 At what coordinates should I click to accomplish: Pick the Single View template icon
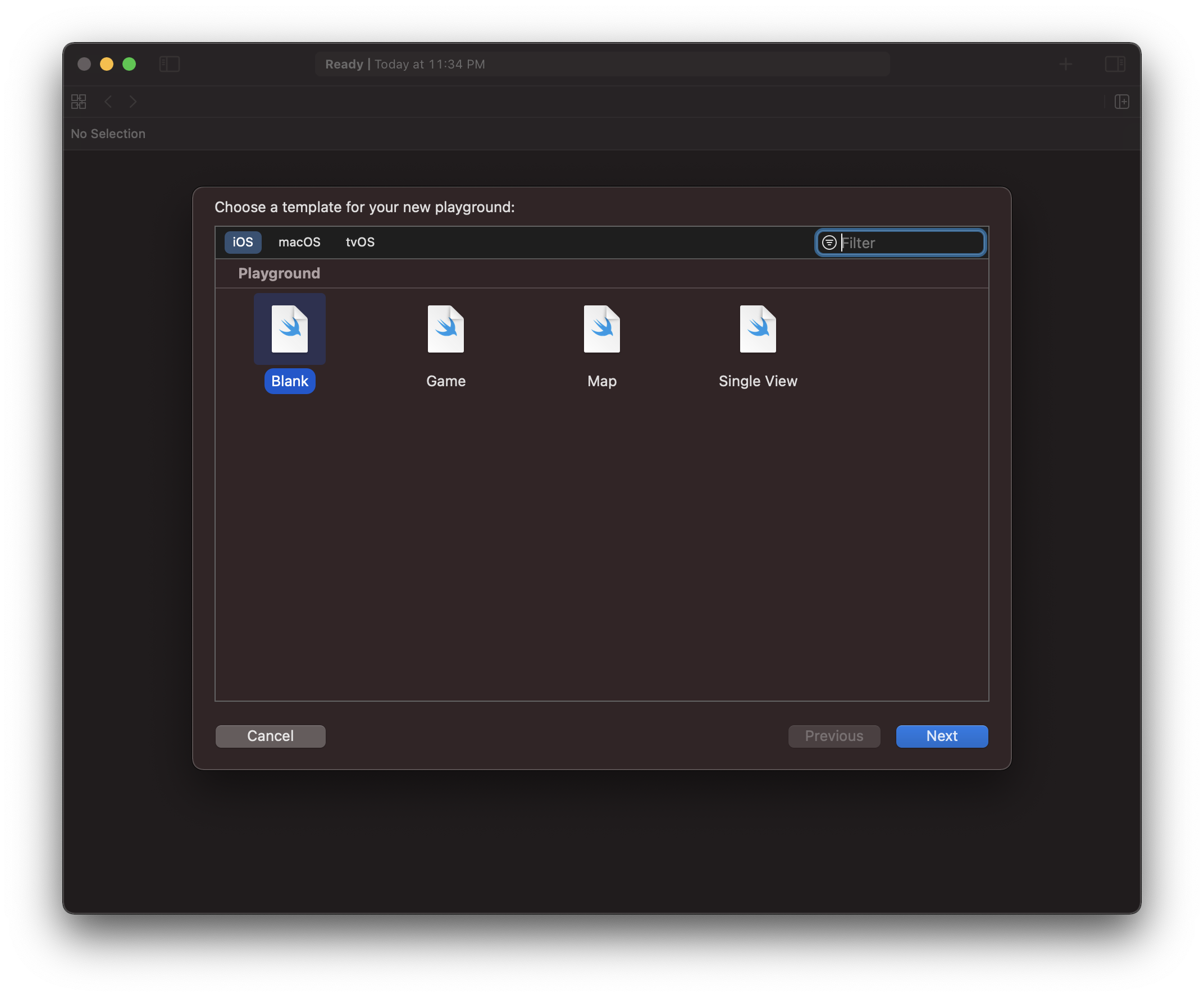point(758,329)
